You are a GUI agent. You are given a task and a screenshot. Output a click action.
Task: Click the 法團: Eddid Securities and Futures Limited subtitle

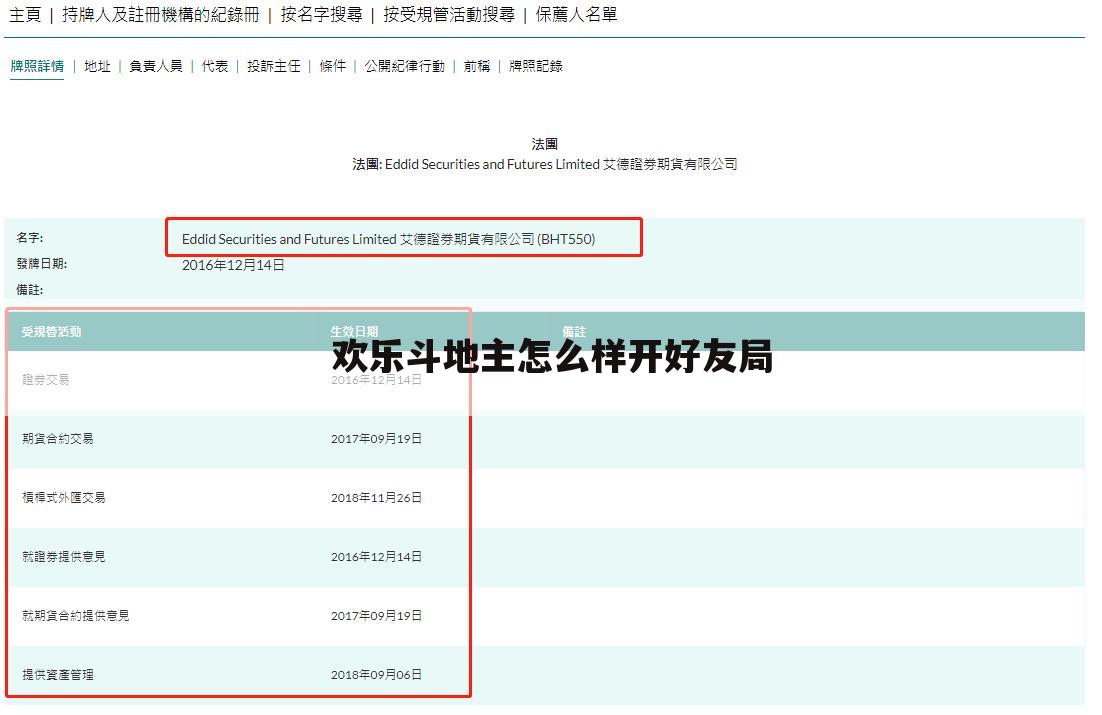(x=545, y=165)
